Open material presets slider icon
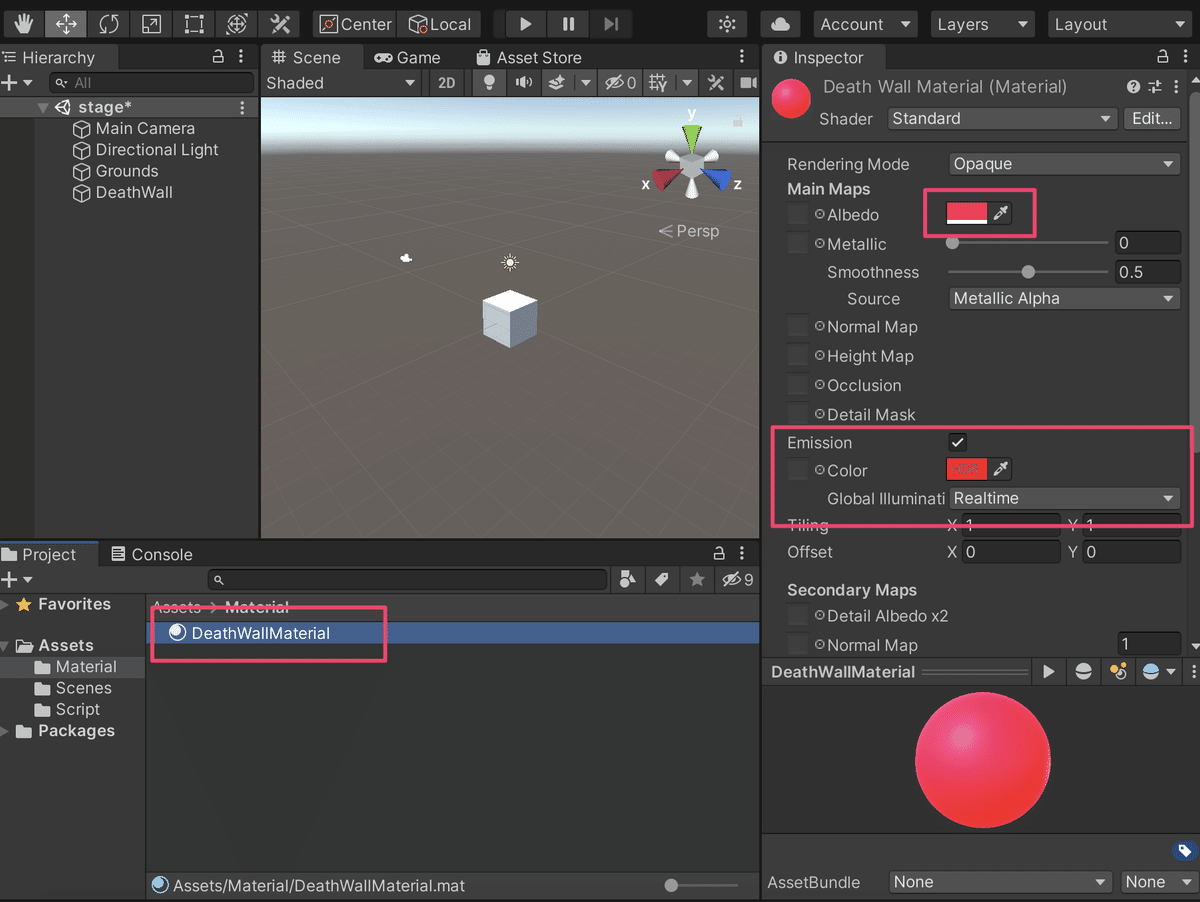1200x902 pixels. click(1155, 87)
